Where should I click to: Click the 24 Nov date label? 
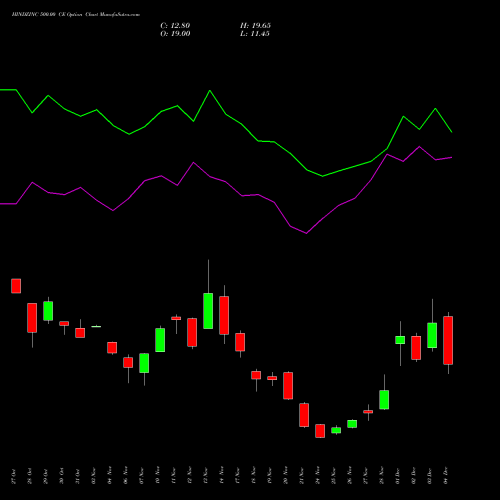click(317, 476)
